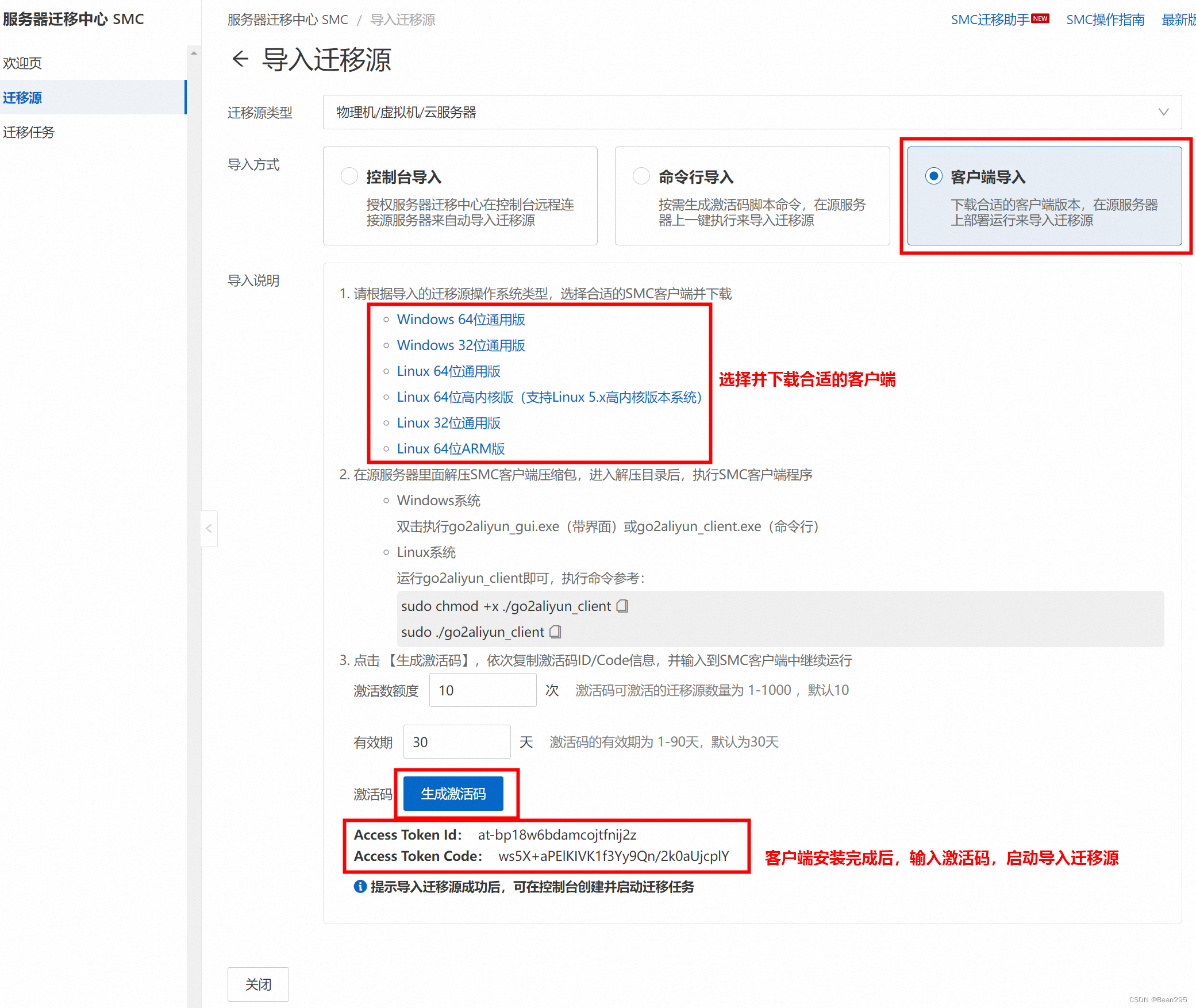Select the 控制台导入 radio option
The height and width of the screenshot is (1008, 1196).
(349, 176)
